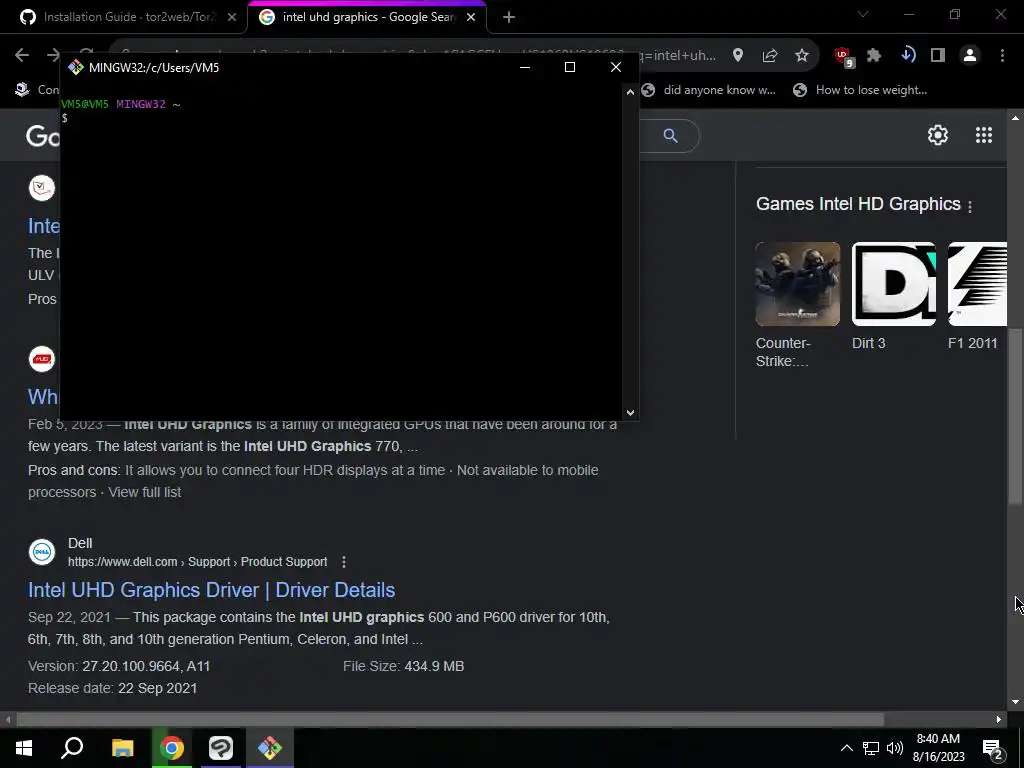Open a new browser tab
This screenshot has width=1024, height=768.
click(509, 17)
